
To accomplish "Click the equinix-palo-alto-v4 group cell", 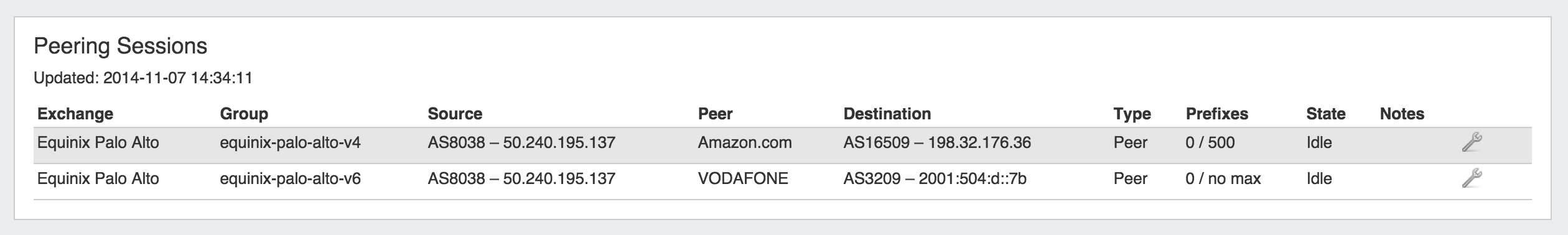I will [x=291, y=143].
